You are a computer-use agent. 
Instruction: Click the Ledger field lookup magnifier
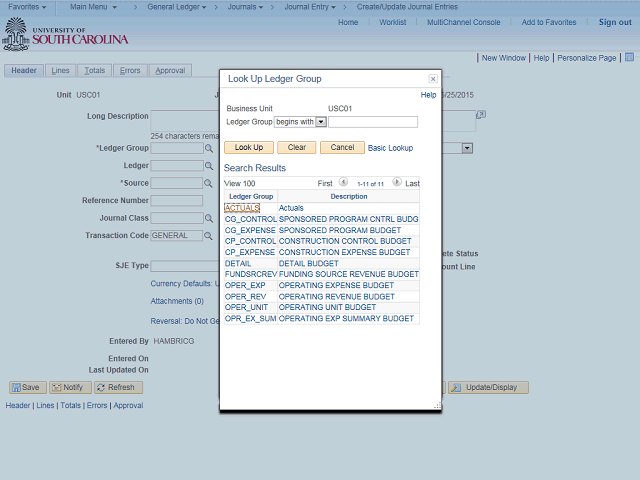click(x=209, y=166)
